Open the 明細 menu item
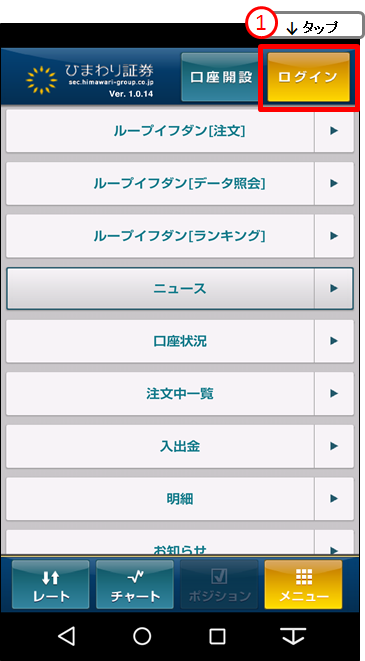This screenshot has width=365, height=661. click(180, 499)
